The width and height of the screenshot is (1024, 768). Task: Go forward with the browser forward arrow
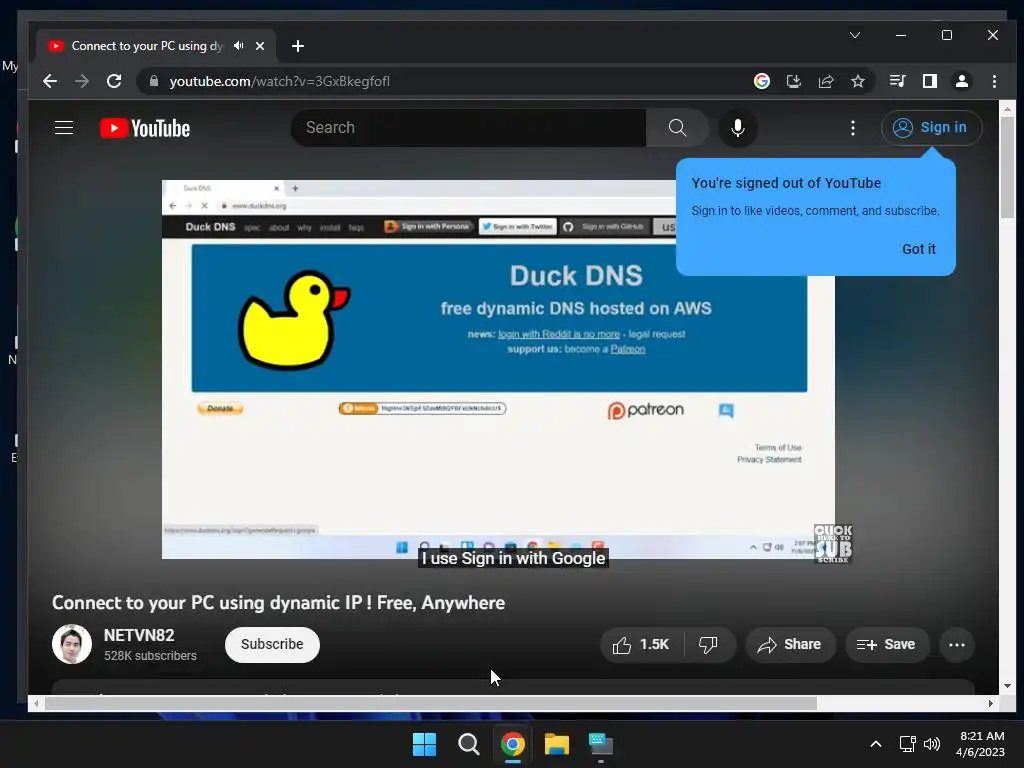tap(82, 81)
